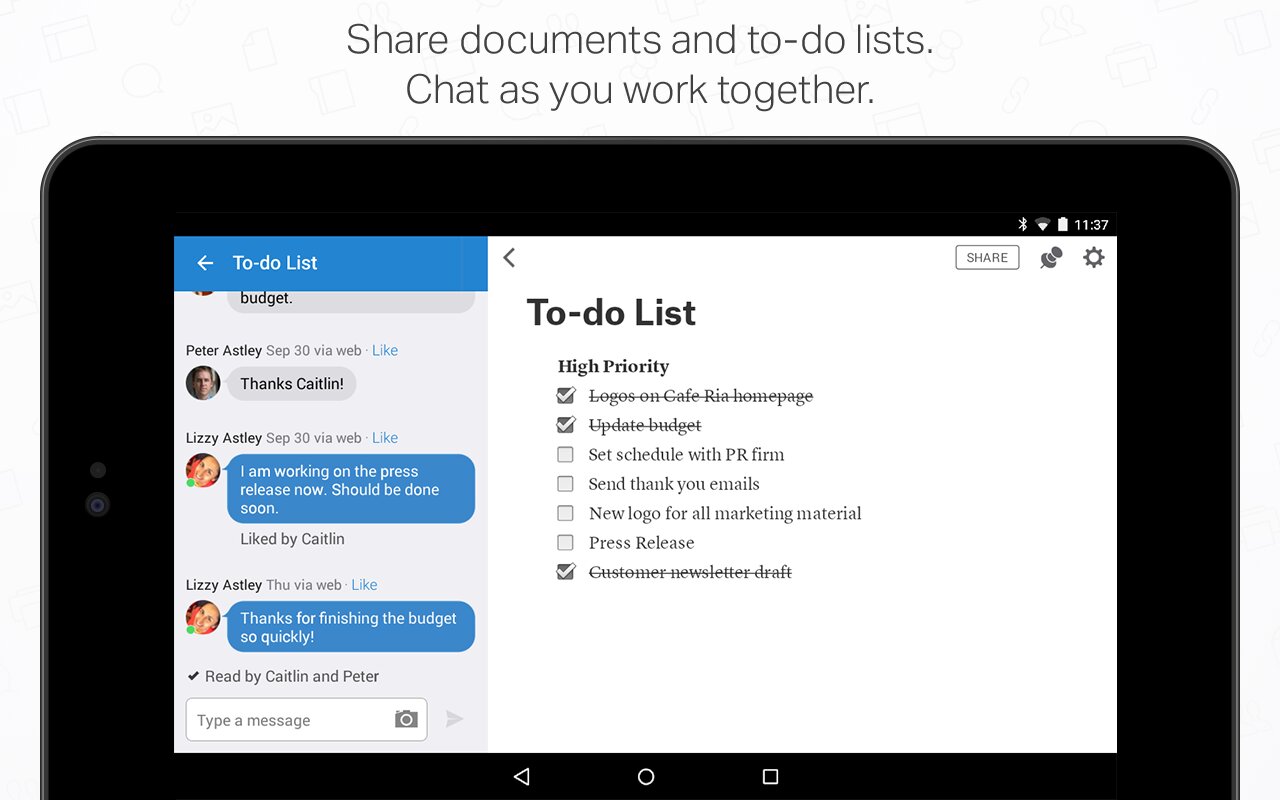Tap the camera icon in the message box

tap(405, 719)
